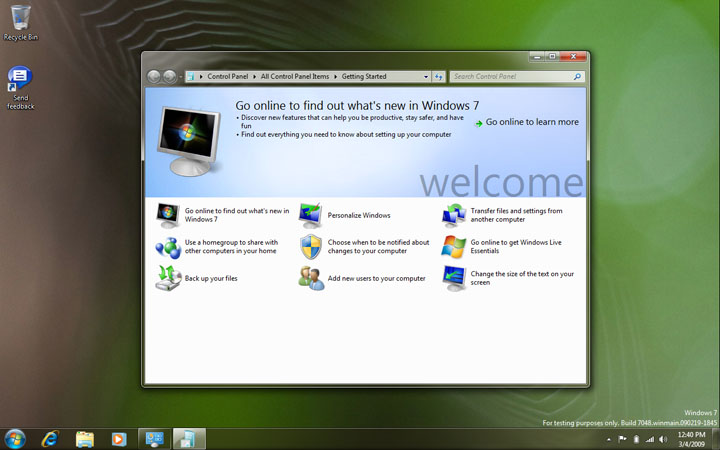
Task: Select All Control Panel Items breadcrumb
Action: pyautogui.click(x=295, y=77)
